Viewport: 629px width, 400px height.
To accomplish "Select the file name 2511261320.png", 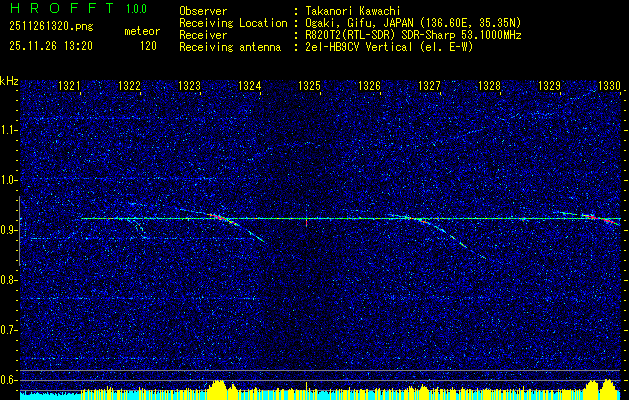I will tap(51, 27).
